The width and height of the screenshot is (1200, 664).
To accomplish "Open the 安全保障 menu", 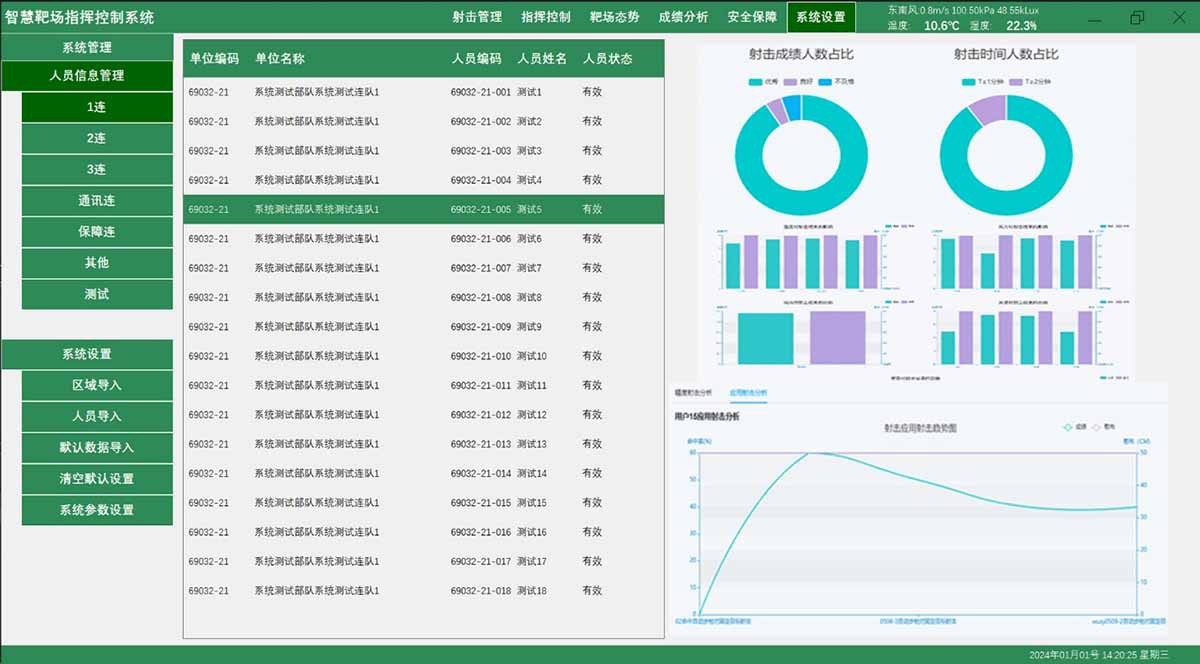I will coord(752,17).
